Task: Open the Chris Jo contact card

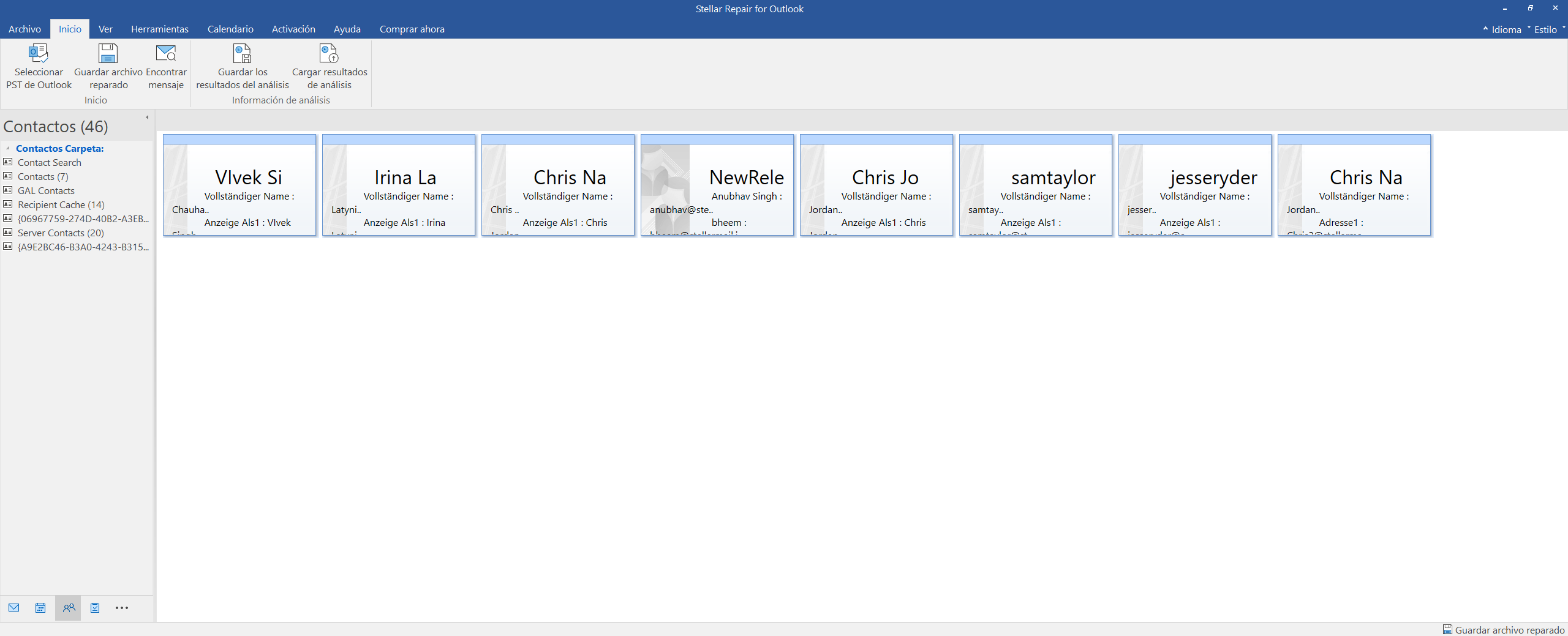Action: 876,185
